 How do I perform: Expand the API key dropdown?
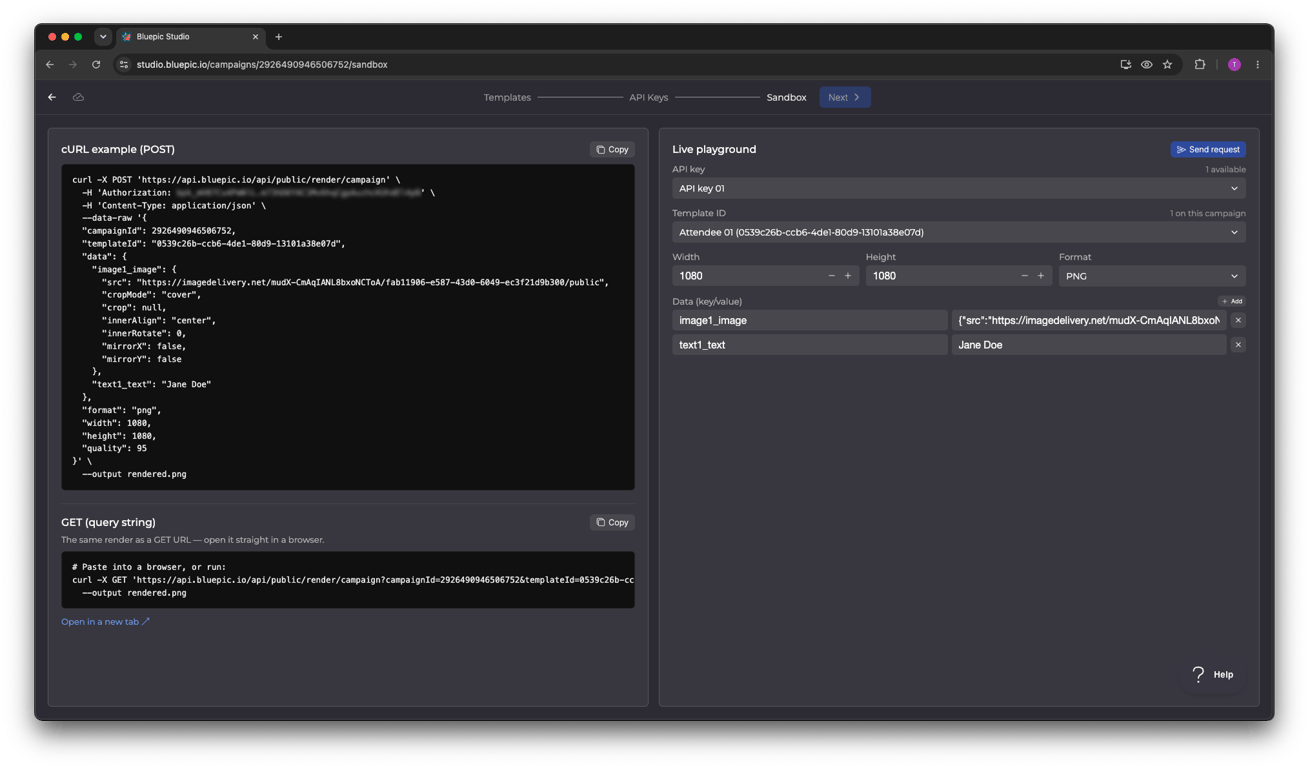click(x=959, y=188)
